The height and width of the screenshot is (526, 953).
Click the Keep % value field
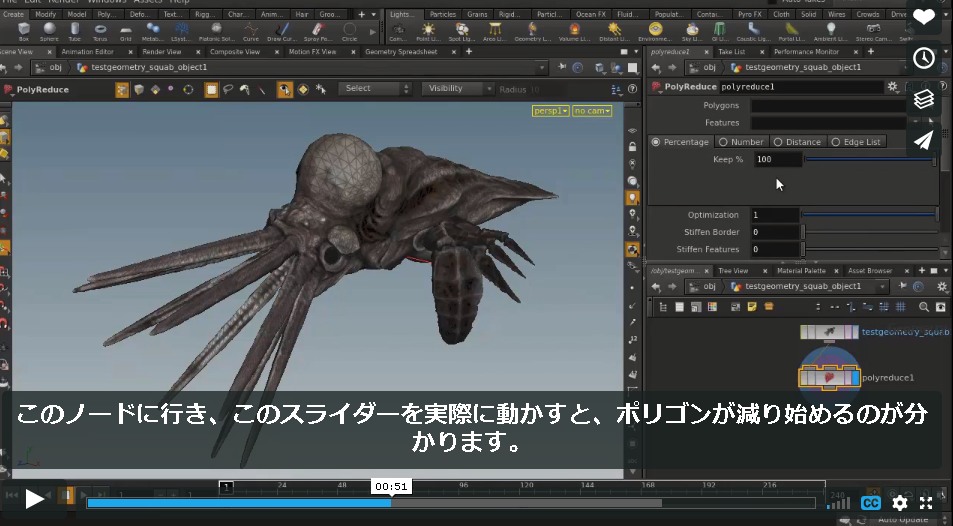(778, 159)
